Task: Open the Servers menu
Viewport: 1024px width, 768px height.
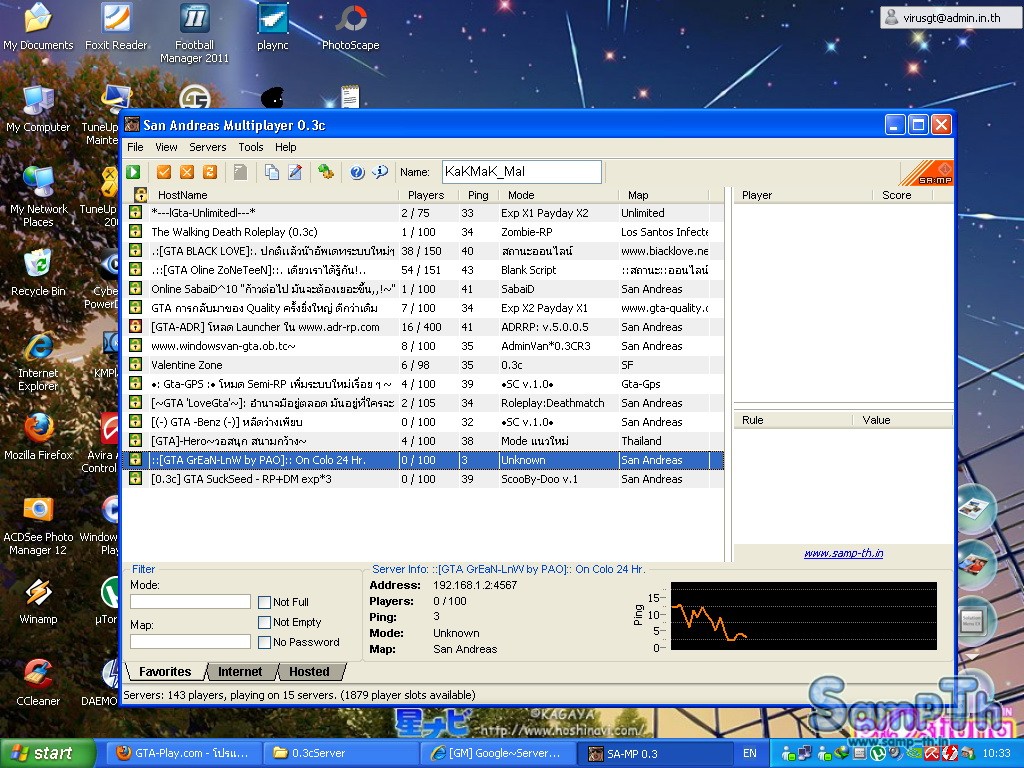Action: [x=208, y=147]
